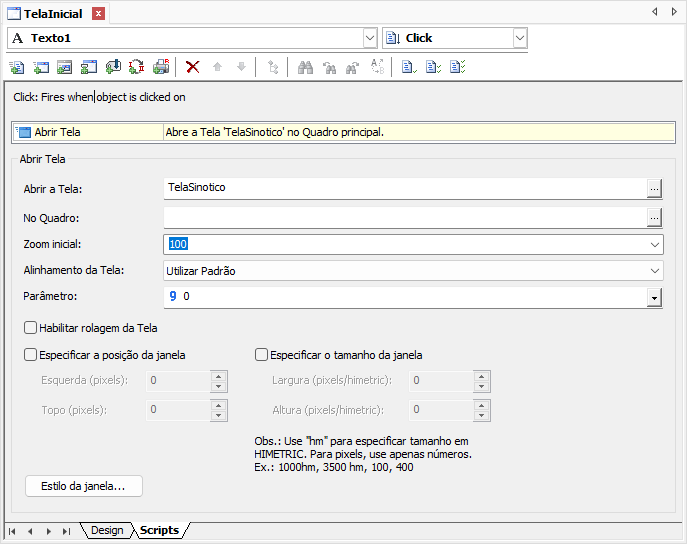Check 'Especificar a posição da janela'
This screenshot has height=544, width=687.
click(30, 354)
